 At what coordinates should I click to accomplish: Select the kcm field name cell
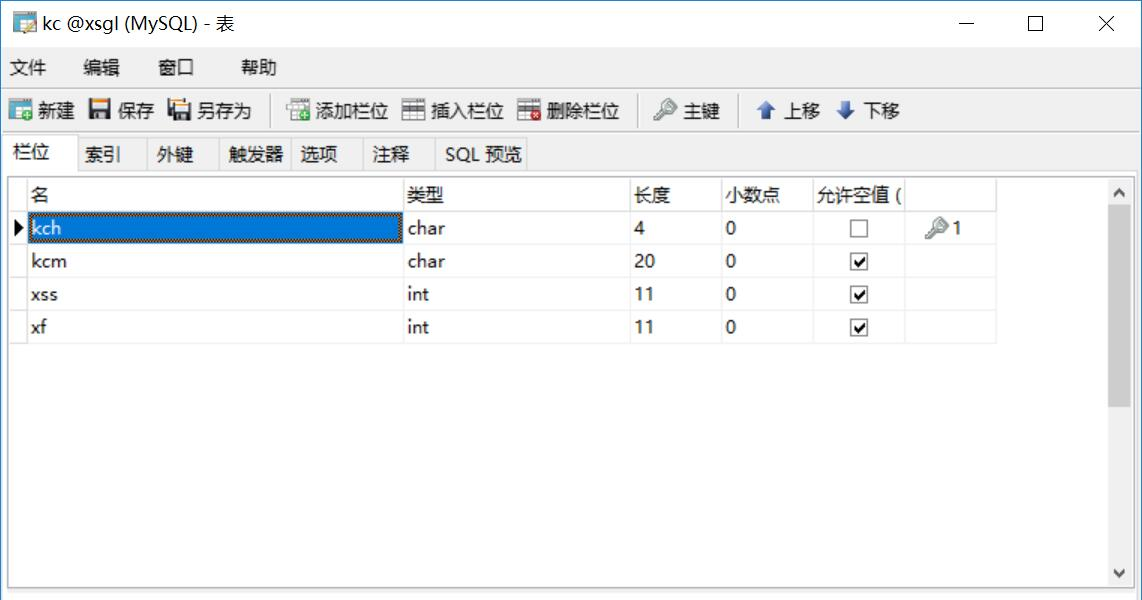(x=216, y=261)
